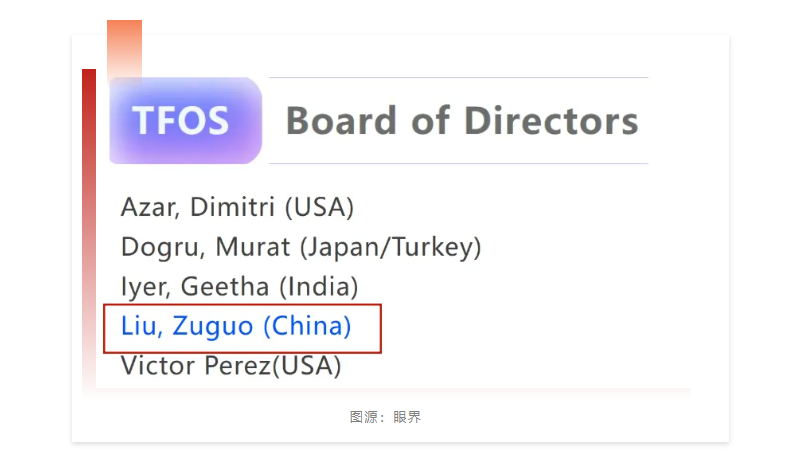Click the word Directors in the heading

[x=550, y=121]
